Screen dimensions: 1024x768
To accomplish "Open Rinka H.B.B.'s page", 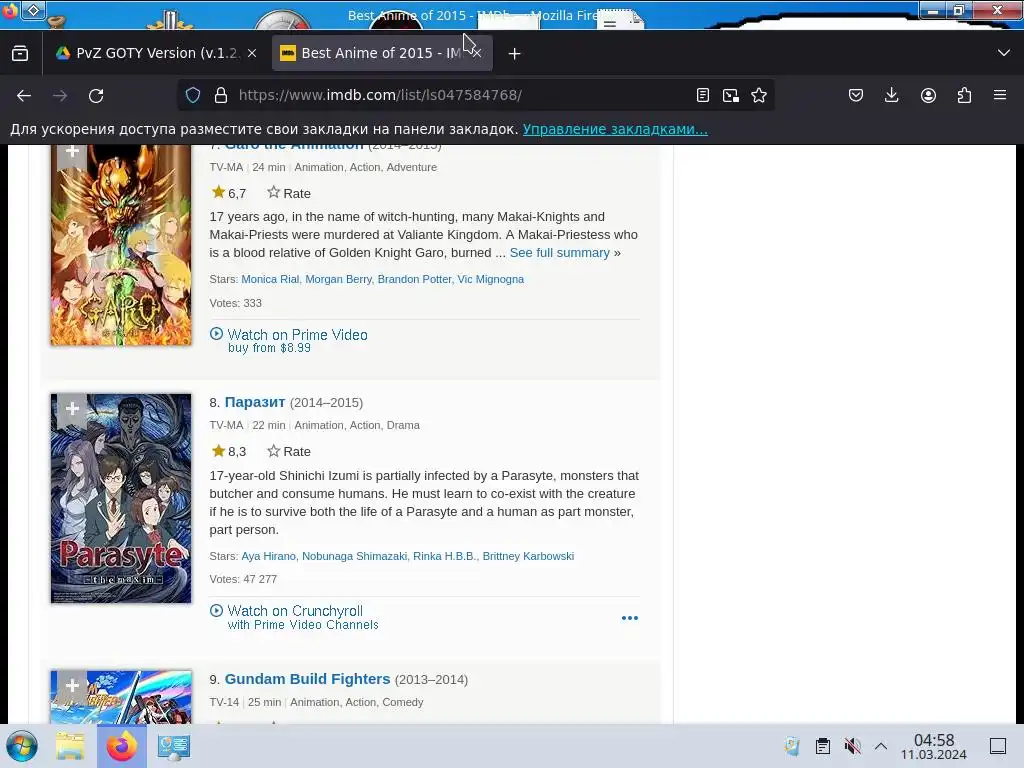I will 444,556.
